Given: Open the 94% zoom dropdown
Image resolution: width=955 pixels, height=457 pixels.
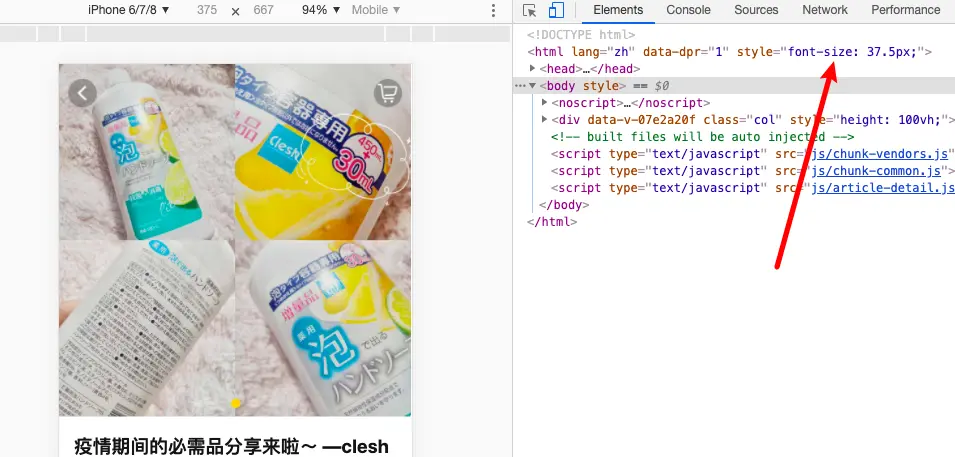Looking at the screenshot, I should click(x=321, y=10).
